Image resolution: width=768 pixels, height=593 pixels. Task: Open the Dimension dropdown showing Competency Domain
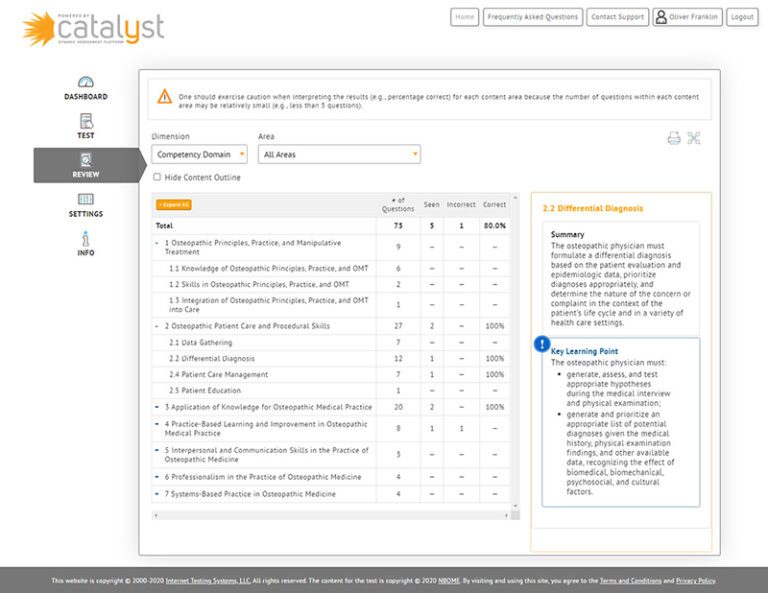click(x=200, y=154)
